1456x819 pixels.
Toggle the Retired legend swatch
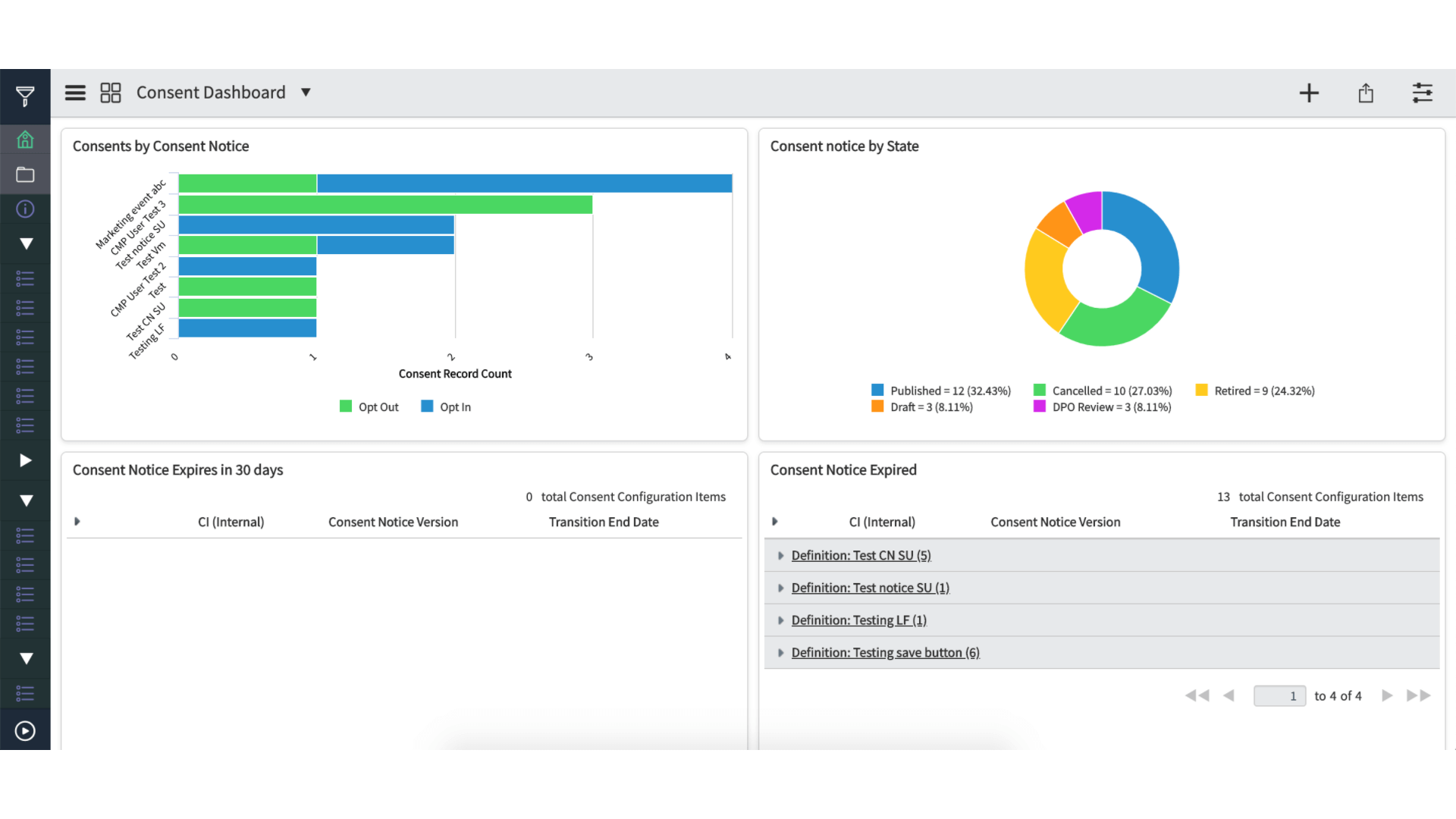pos(1201,390)
